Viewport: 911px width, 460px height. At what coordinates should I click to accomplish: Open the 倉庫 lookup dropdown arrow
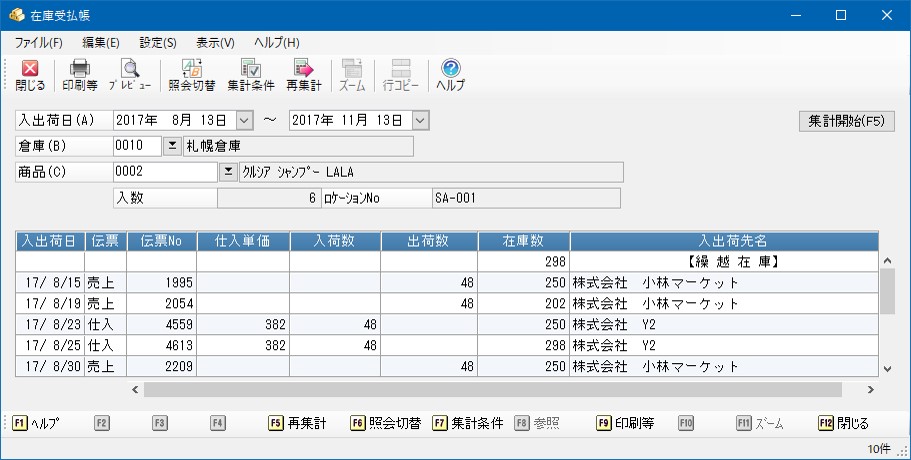click(171, 146)
